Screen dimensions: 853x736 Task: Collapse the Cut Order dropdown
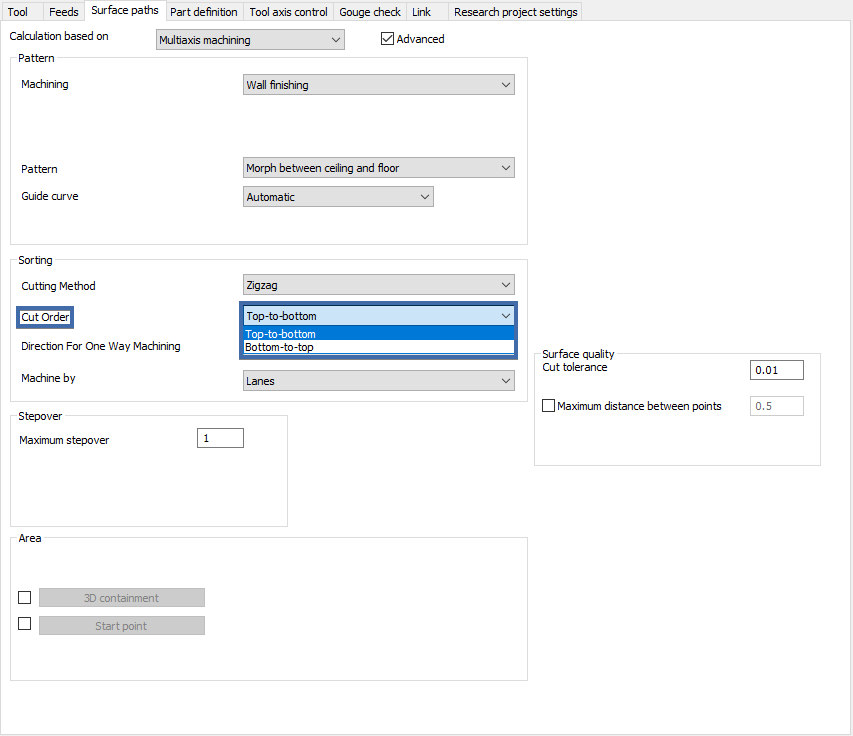tap(379, 316)
